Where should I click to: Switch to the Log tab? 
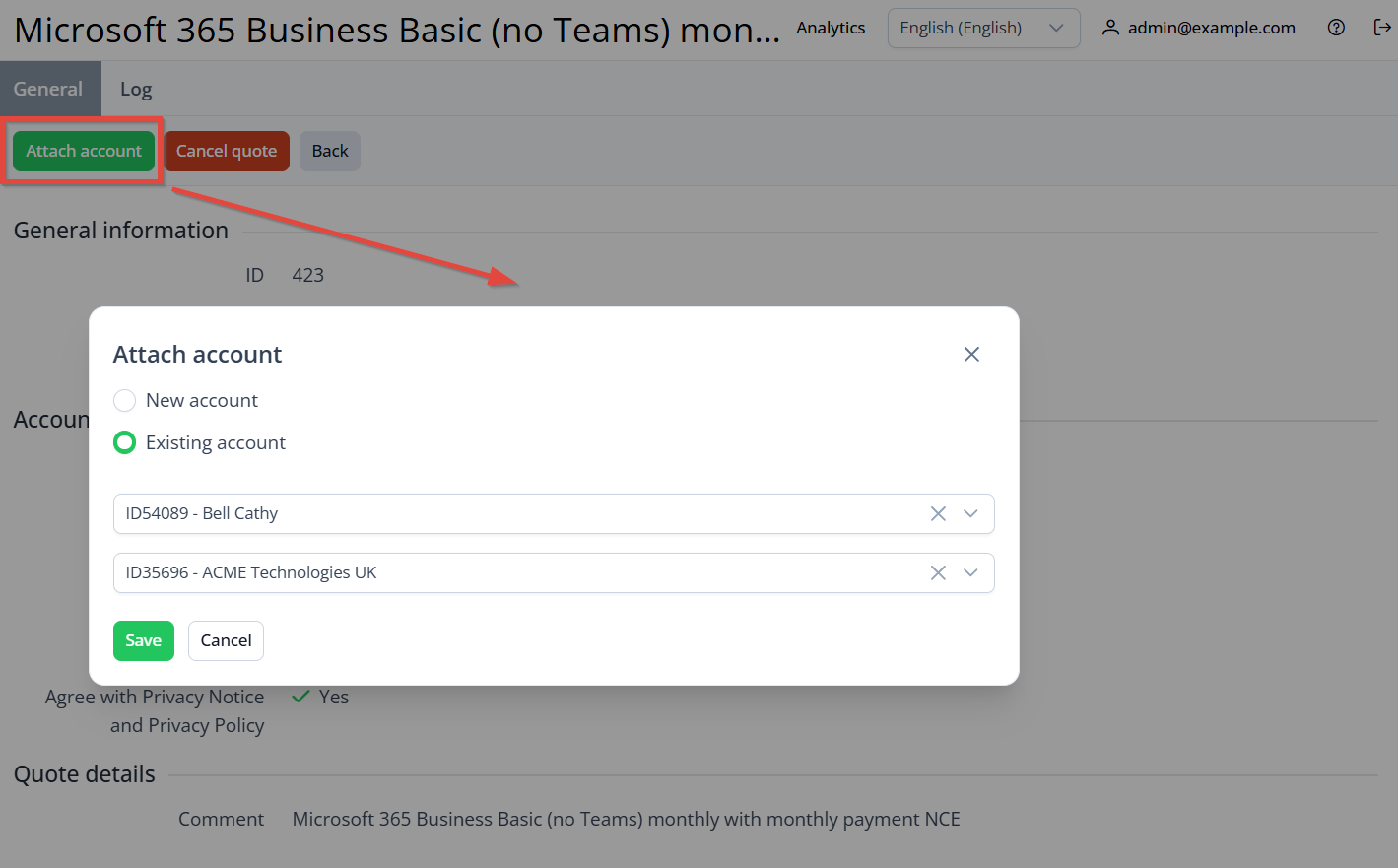coord(136,89)
